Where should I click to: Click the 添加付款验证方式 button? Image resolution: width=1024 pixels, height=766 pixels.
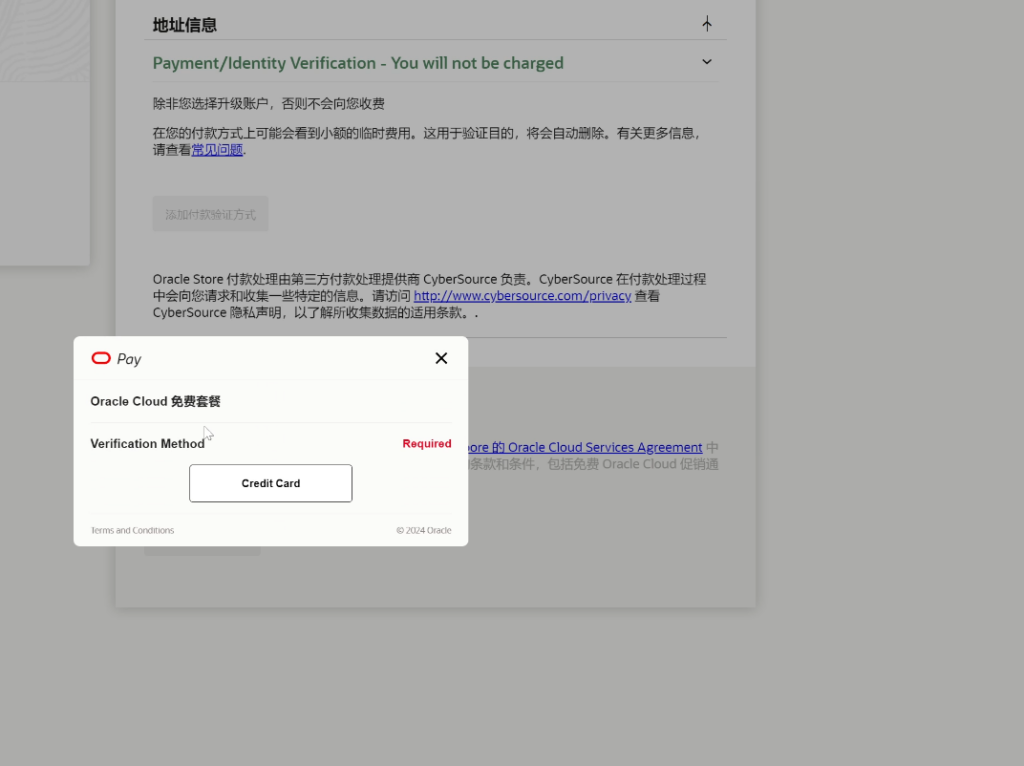pos(210,214)
